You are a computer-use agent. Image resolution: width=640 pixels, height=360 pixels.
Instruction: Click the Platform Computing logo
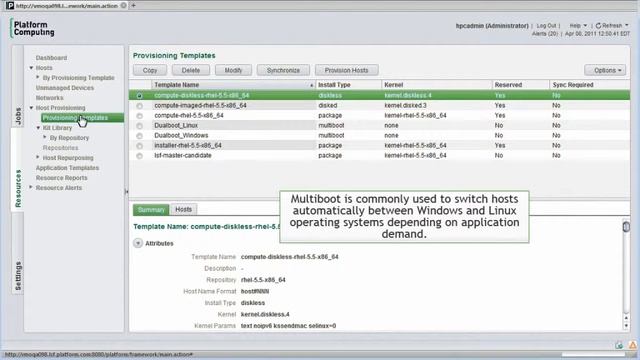[33, 29]
